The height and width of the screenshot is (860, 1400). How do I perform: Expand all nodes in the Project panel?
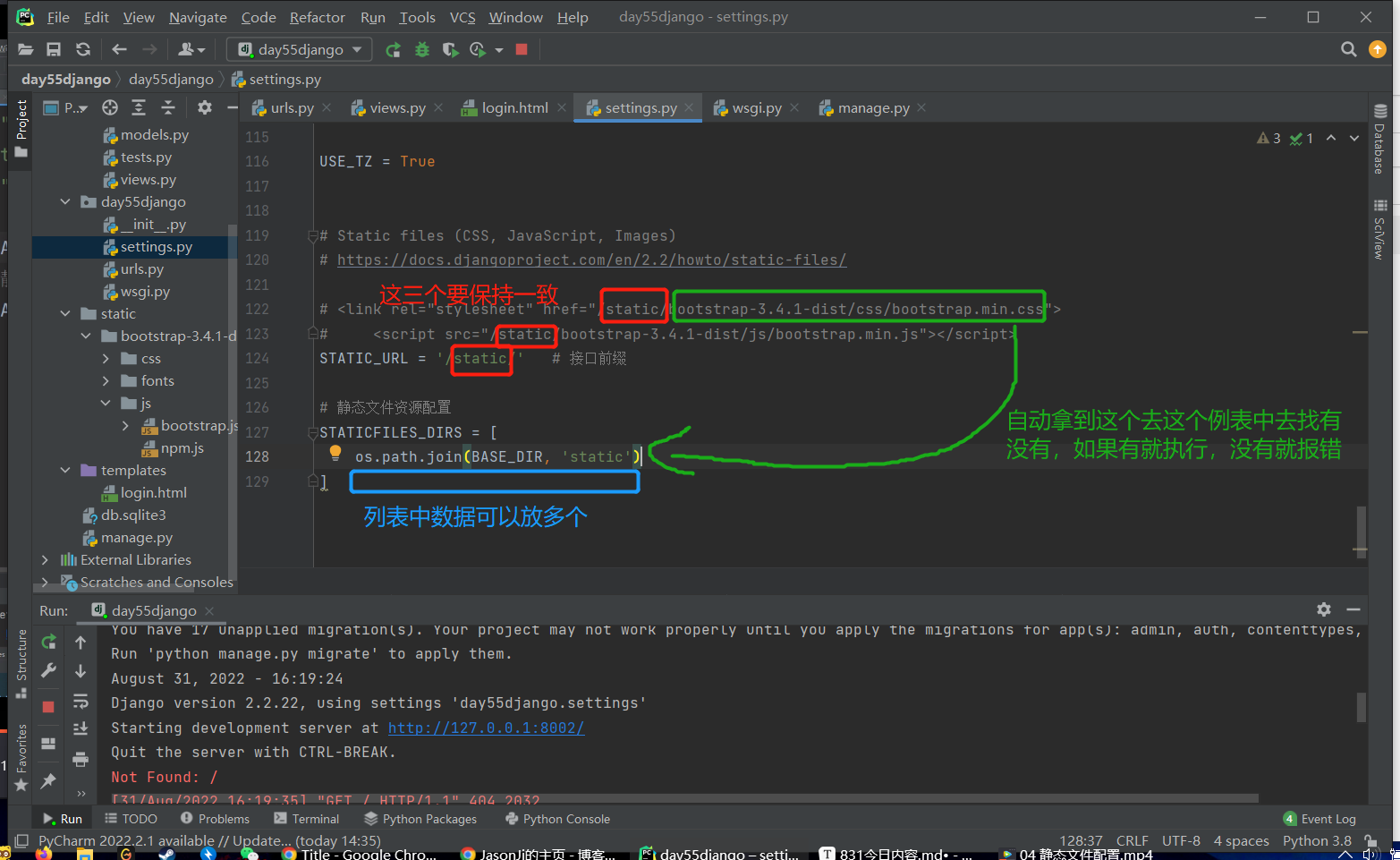pos(139,107)
